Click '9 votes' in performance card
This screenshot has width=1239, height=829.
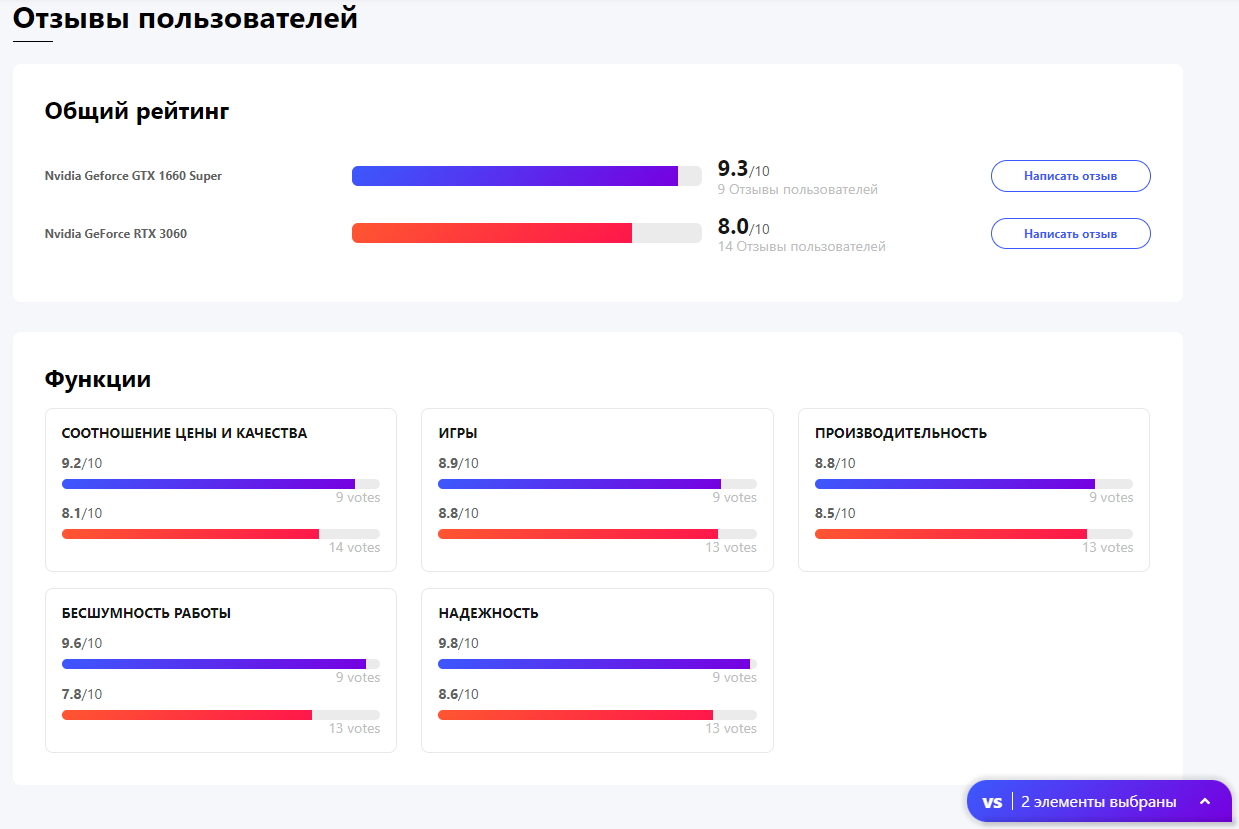(1112, 497)
